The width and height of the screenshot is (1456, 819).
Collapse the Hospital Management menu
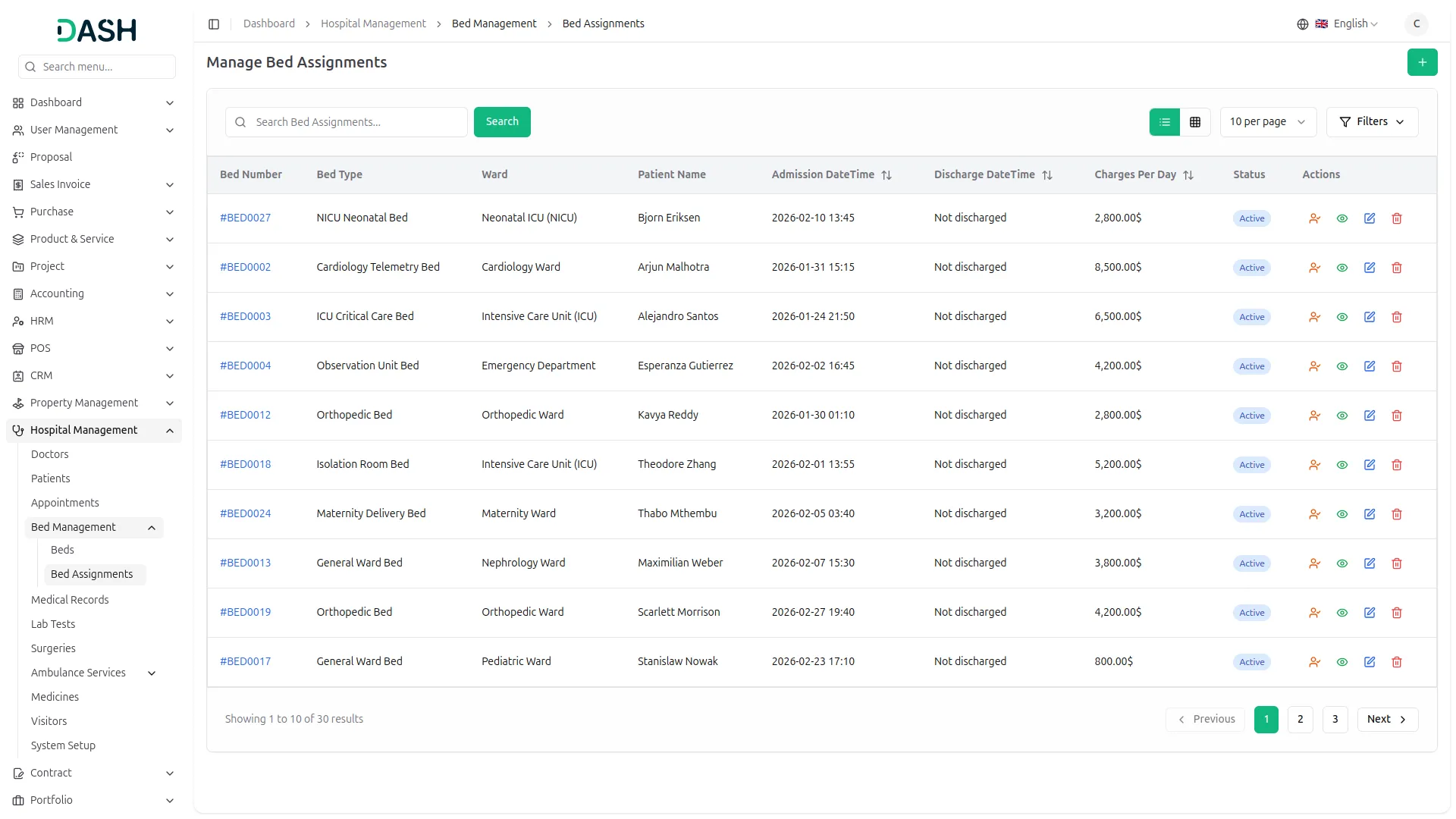[169, 431]
